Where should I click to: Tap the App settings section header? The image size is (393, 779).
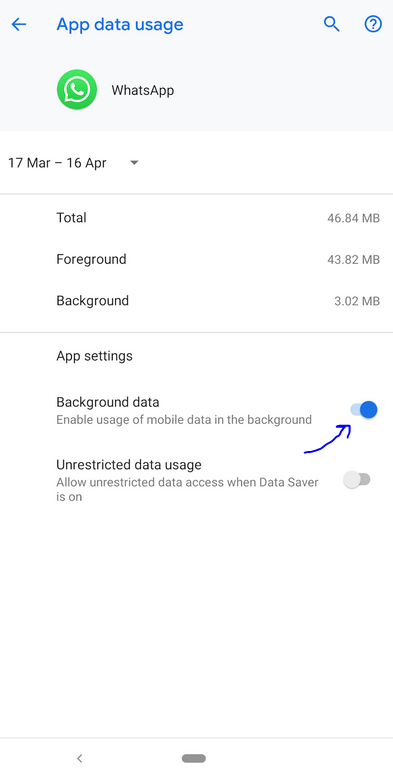(x=94, y=356)
